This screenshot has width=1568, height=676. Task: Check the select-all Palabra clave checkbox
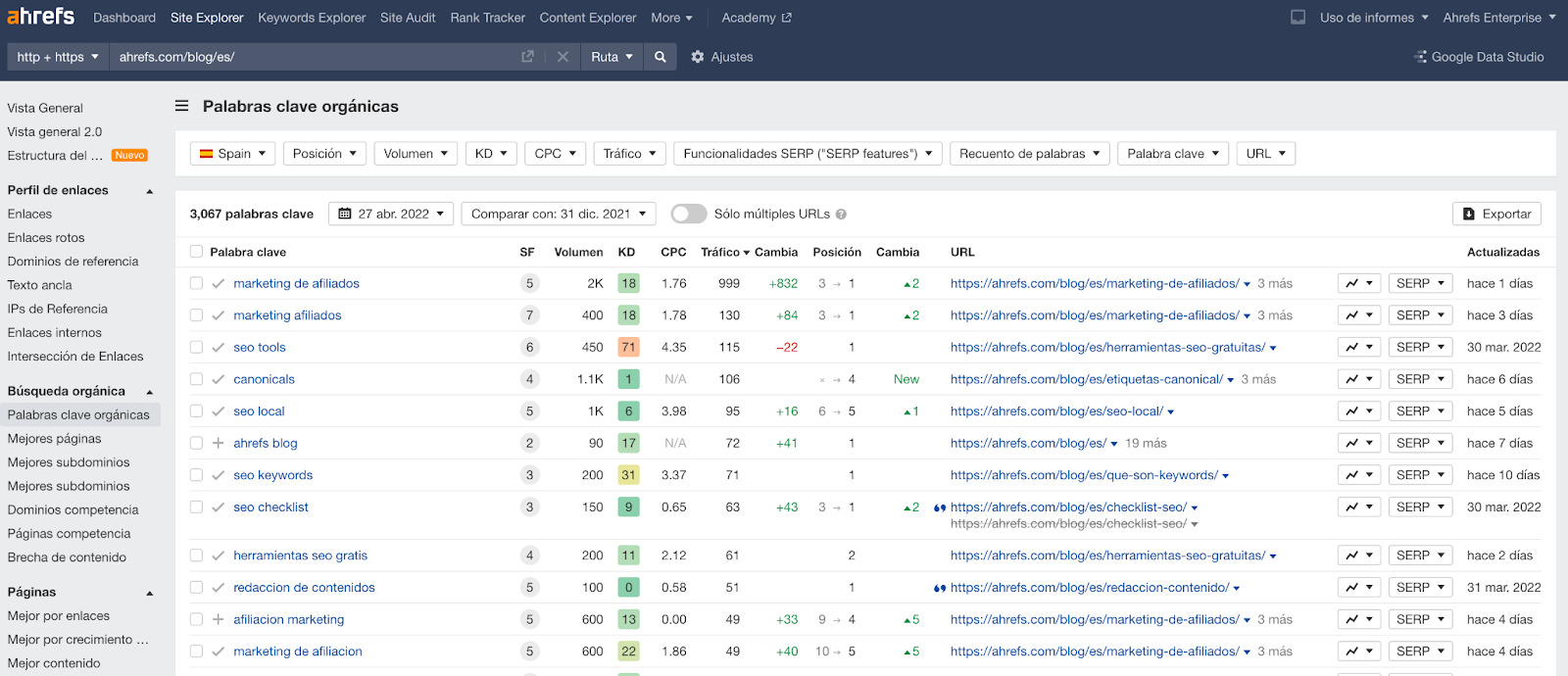coord(196,252)
